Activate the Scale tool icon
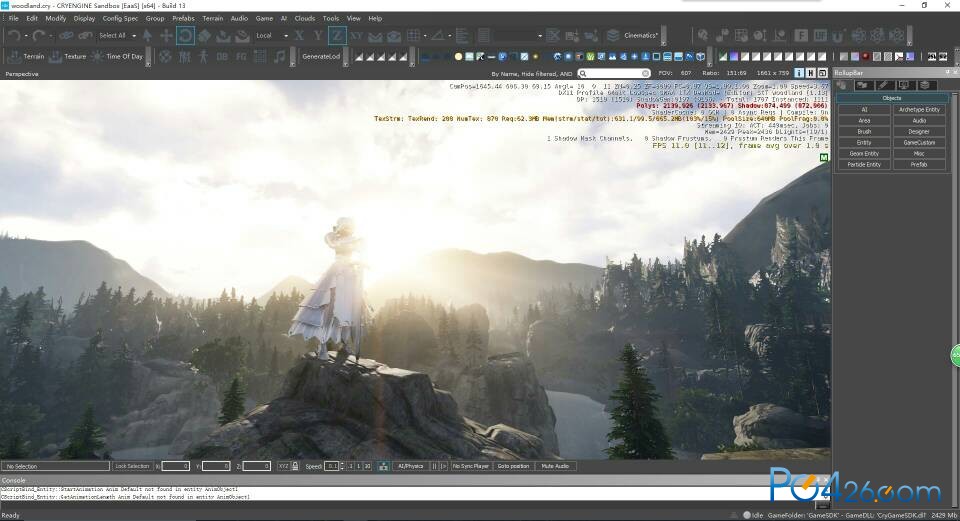960x521 pixels. pos(204,36)
